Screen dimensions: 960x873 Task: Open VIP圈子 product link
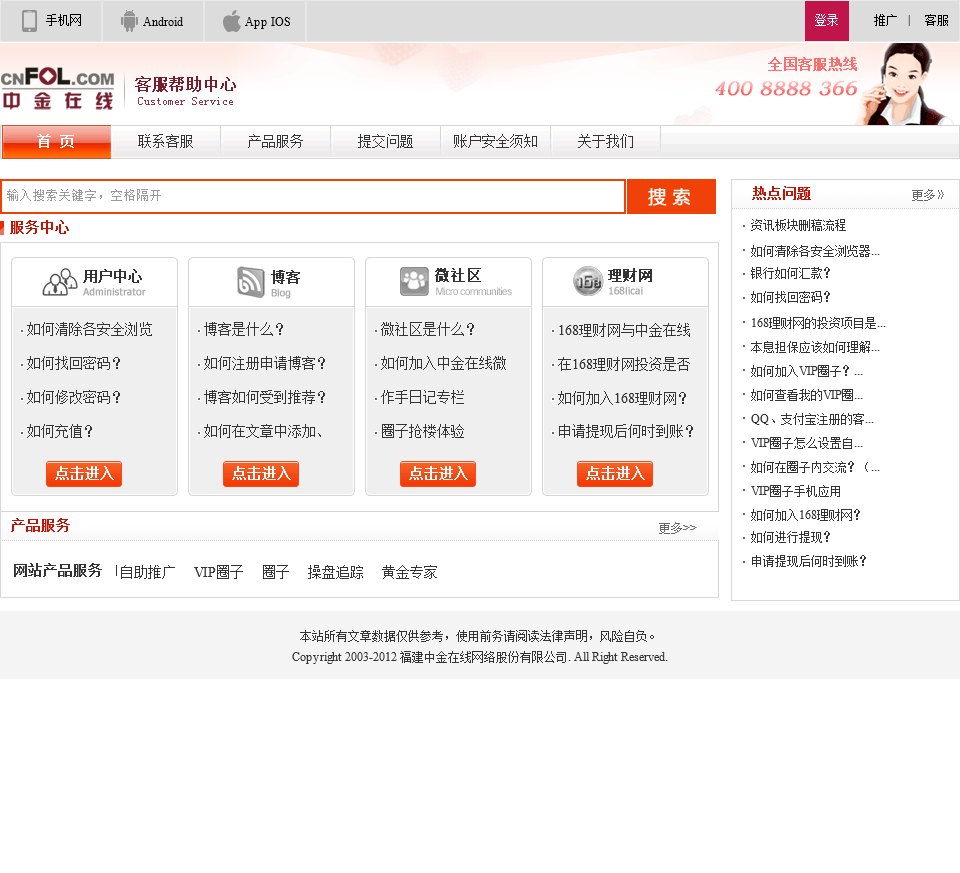219,572
